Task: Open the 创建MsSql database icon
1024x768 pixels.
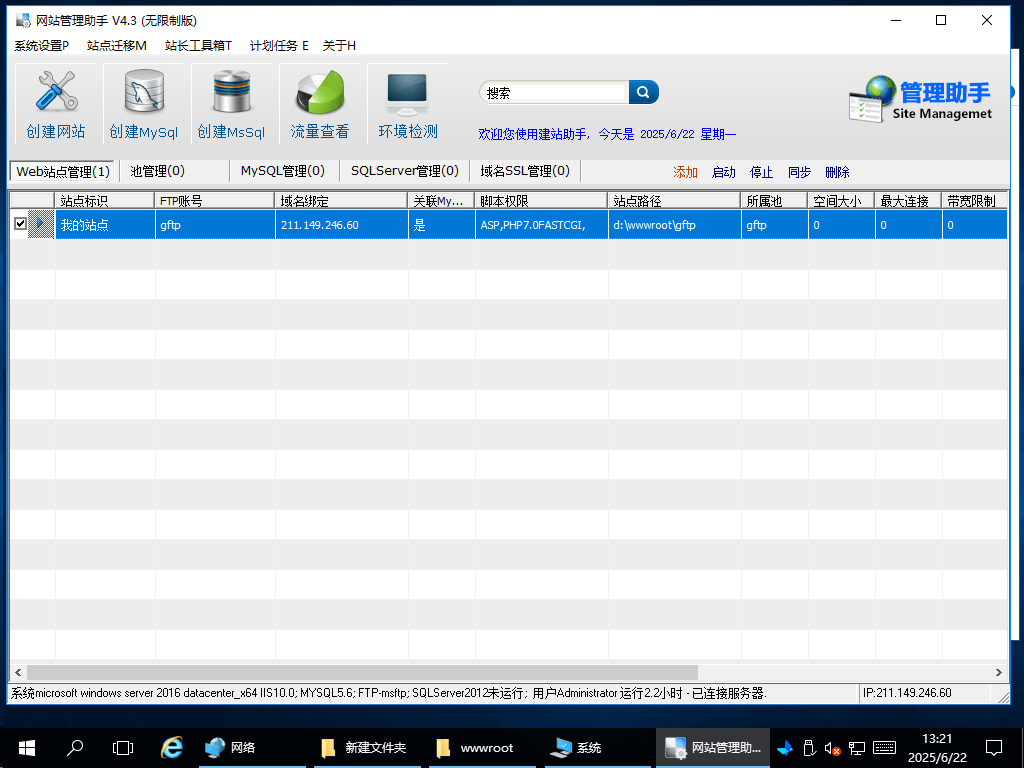Action: tap(232, 104)
